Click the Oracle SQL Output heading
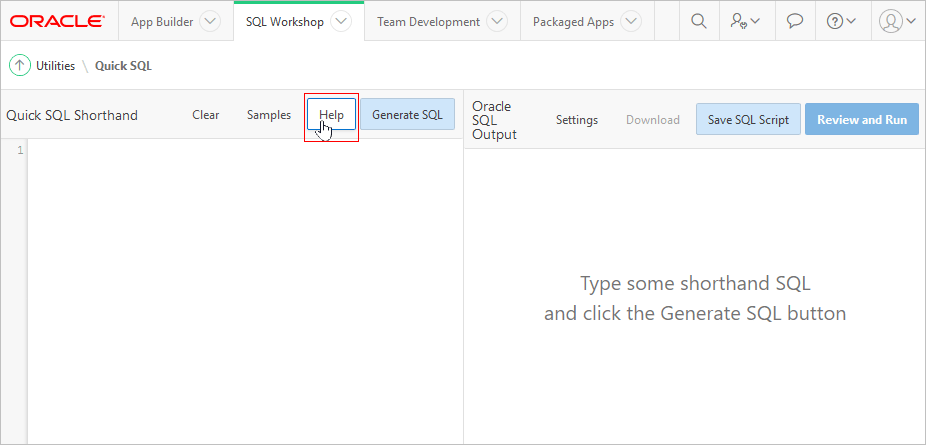Image resolution: width=926 pixels, height=445 pixels. pos(494,120)
